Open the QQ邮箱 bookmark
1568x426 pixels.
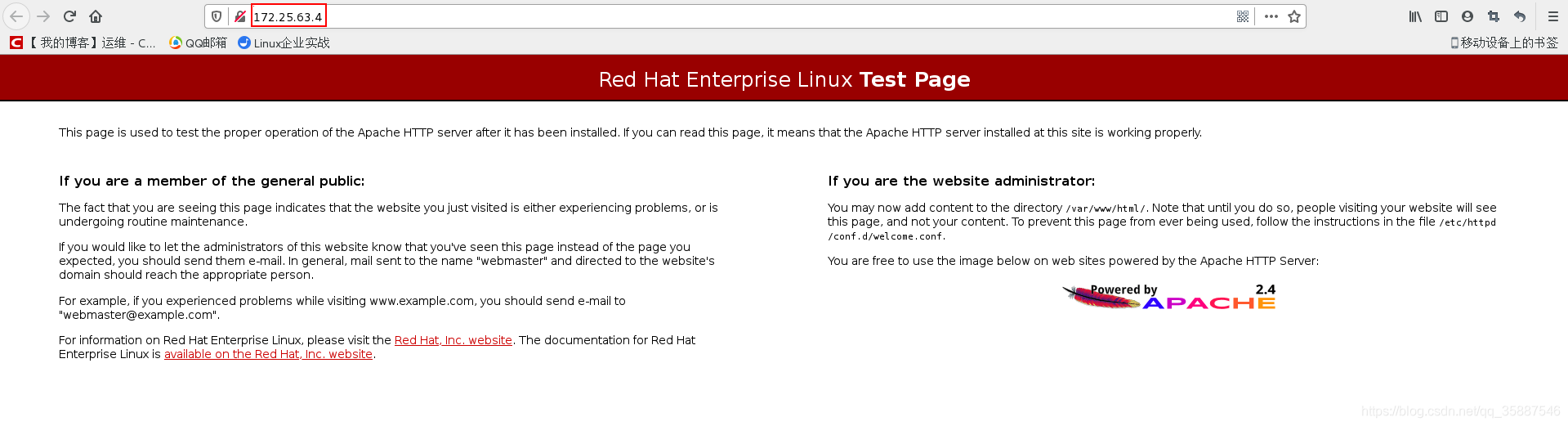click(x=198, y=43)
